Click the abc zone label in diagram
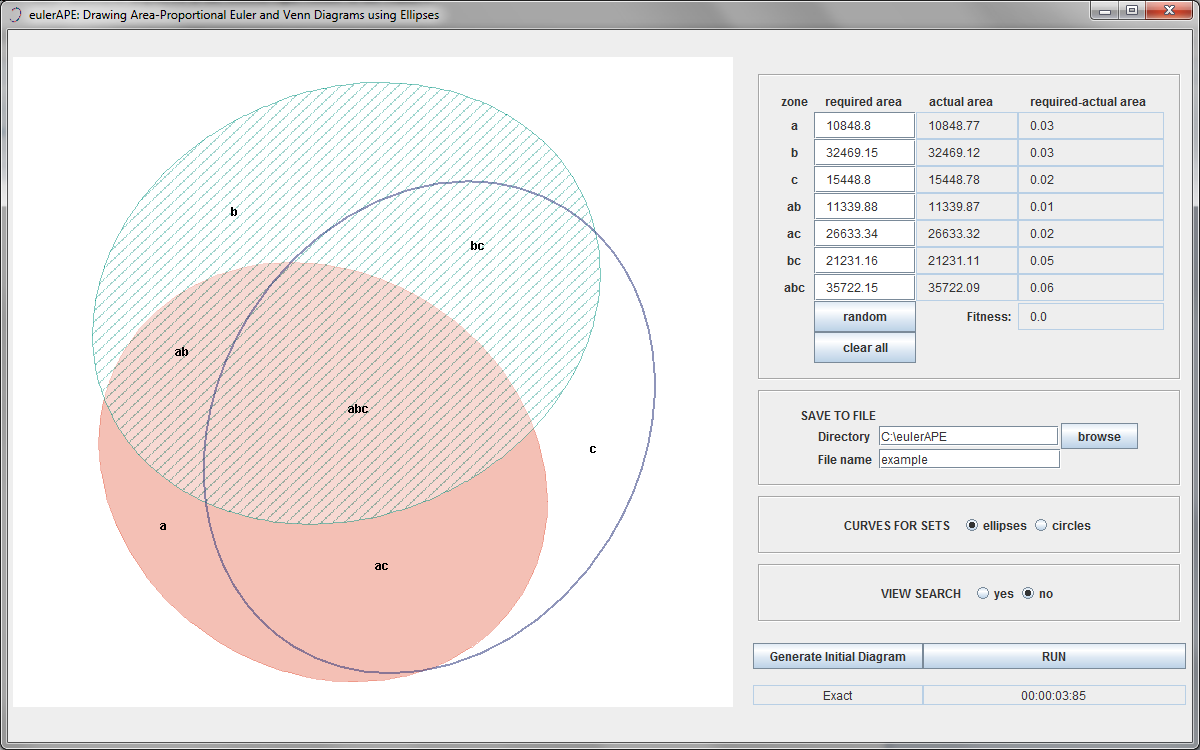Image resolution: width=1200 pixels, height=750 pixels. point(358,409)
